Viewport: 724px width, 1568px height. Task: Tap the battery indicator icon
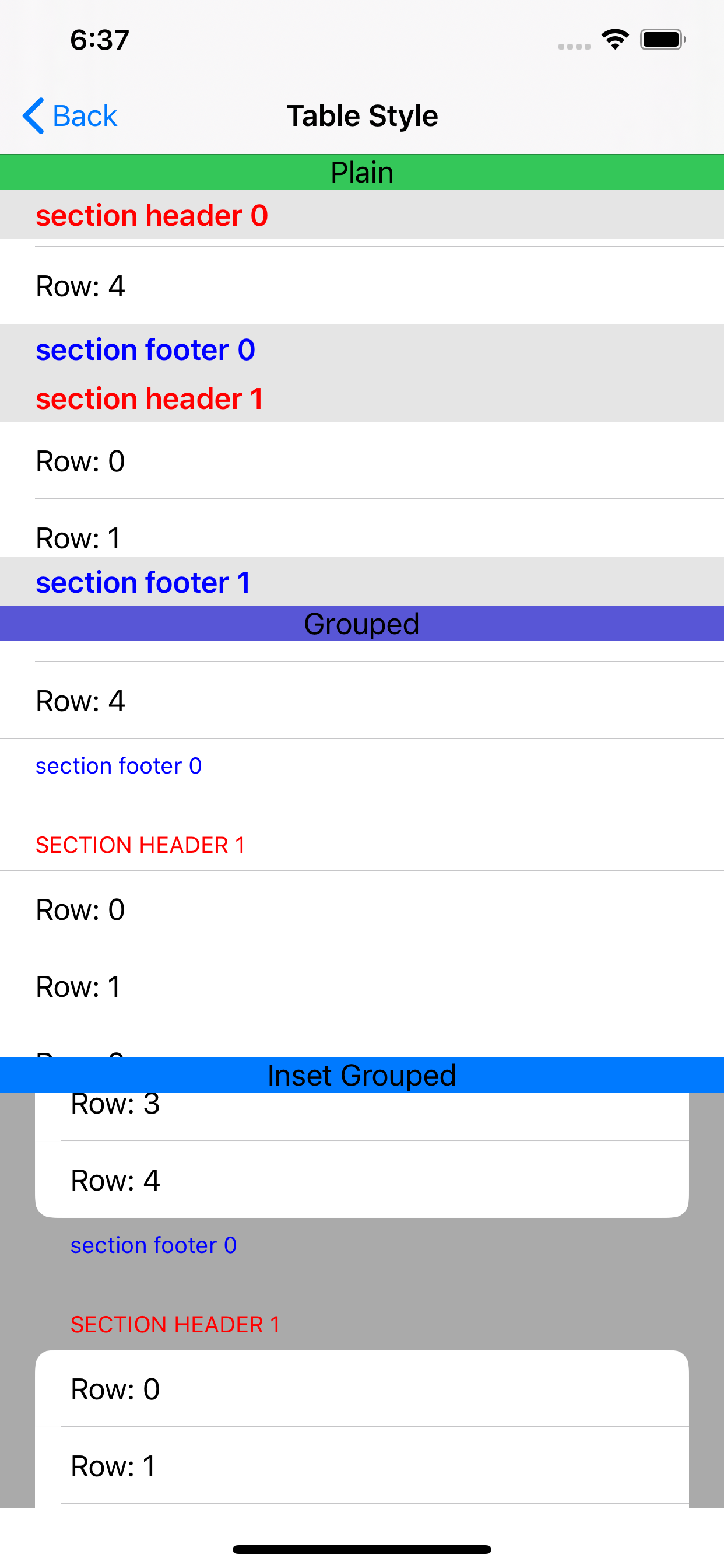click(x=663, y=40)
